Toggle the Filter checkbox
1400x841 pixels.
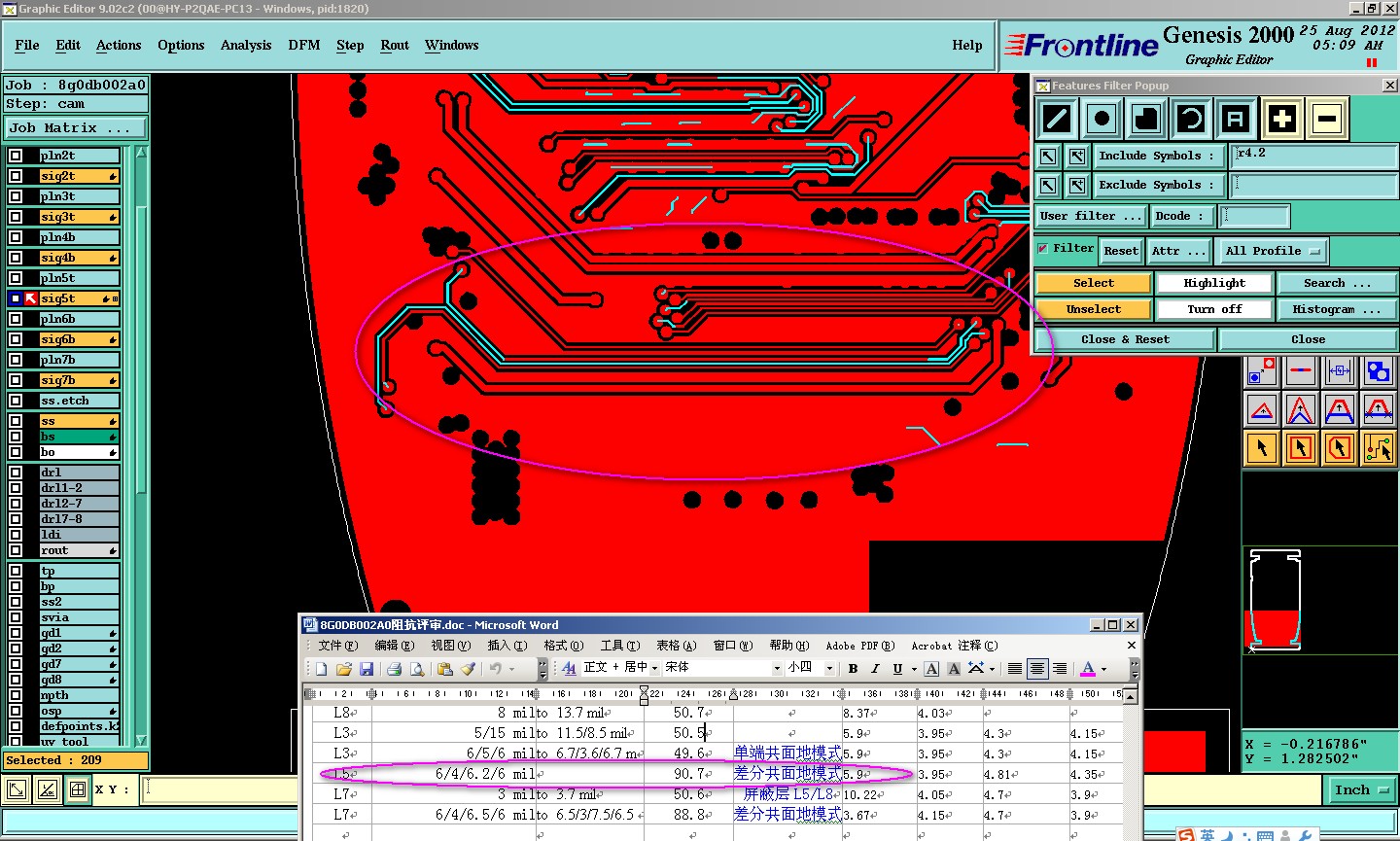(1043, 249)
